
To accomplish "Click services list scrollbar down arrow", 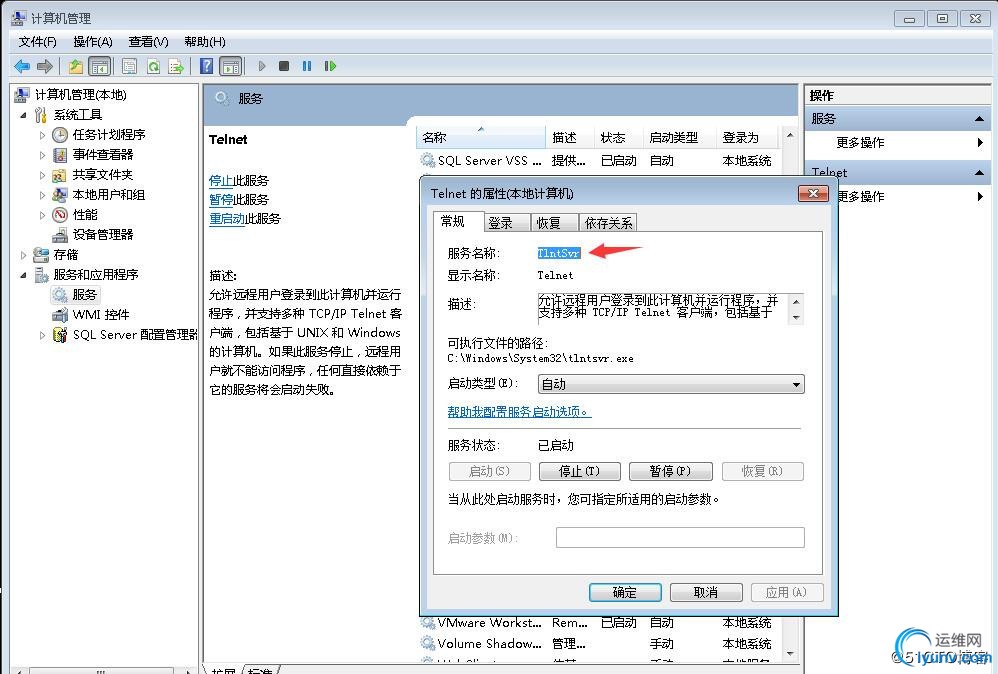I will [x=790, y=654].
